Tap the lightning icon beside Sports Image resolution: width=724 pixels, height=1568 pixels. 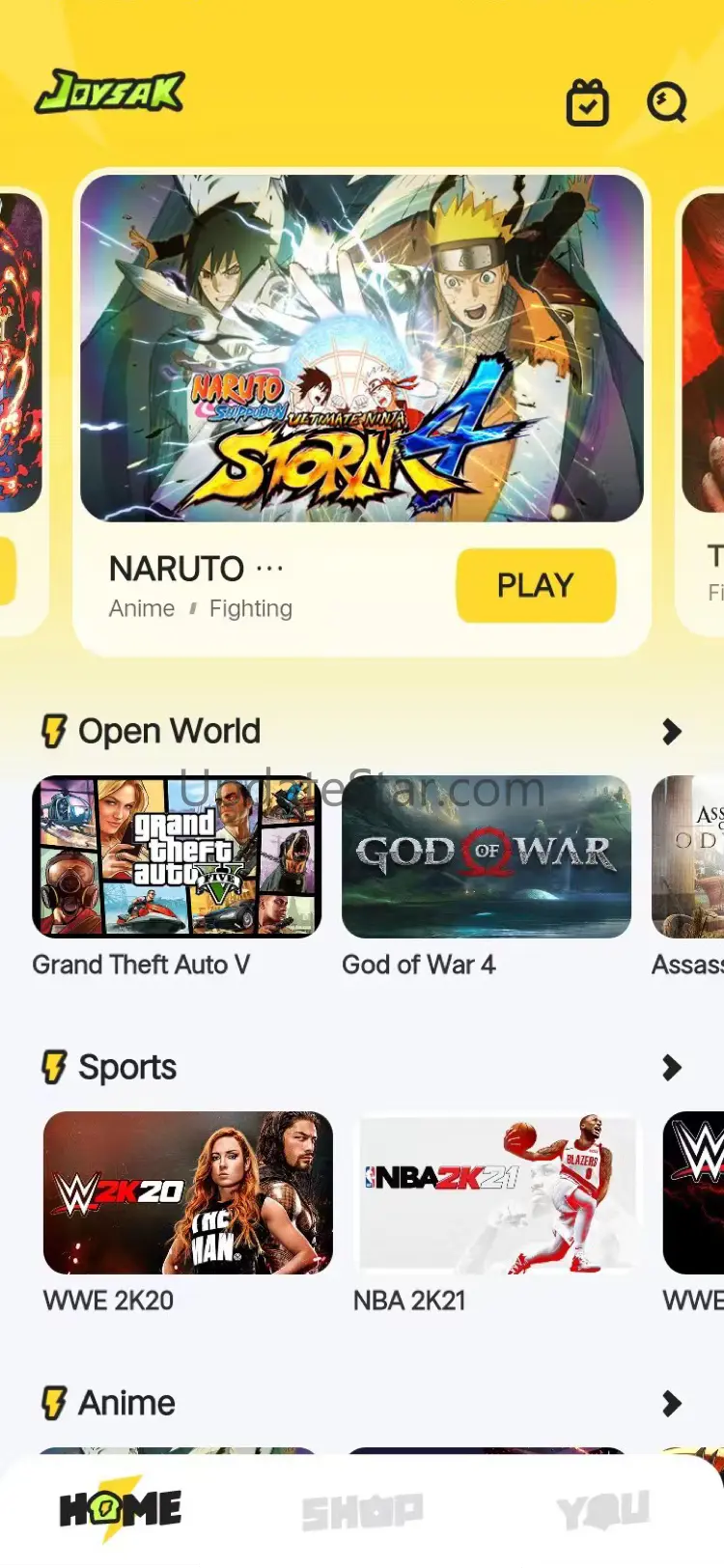pyautogui.click(x=54, y=1067)
